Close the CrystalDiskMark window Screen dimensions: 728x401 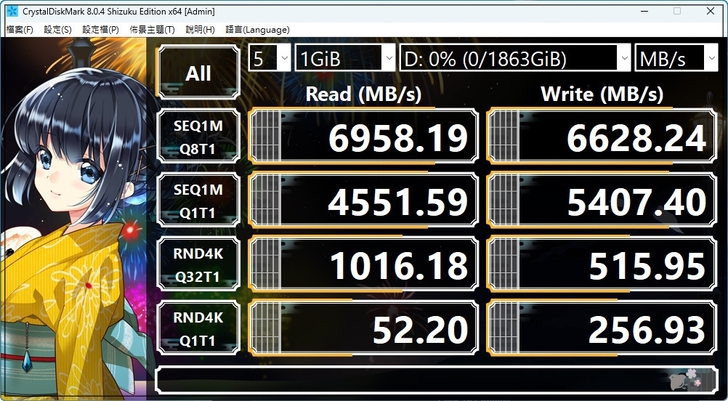pyautogui.click(x=710, y=11)
